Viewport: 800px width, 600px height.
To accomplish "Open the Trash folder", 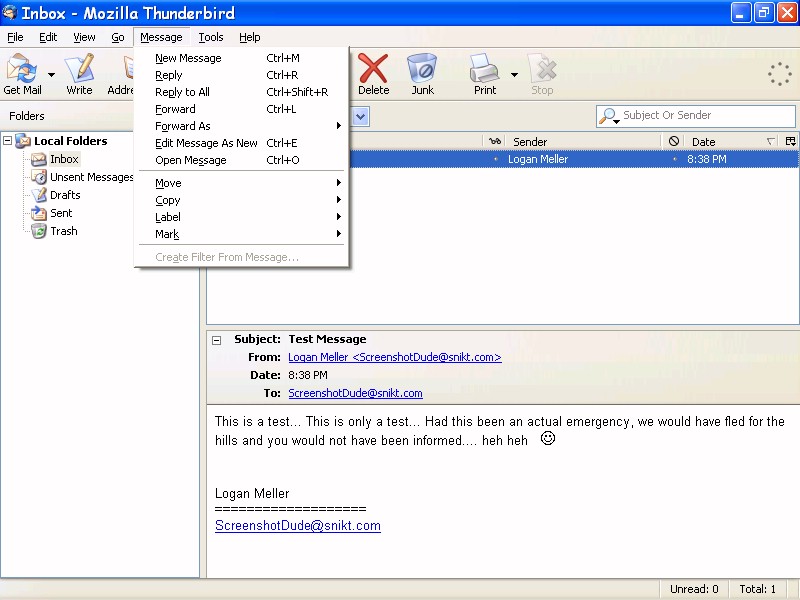I will click(x=55, y=231).
